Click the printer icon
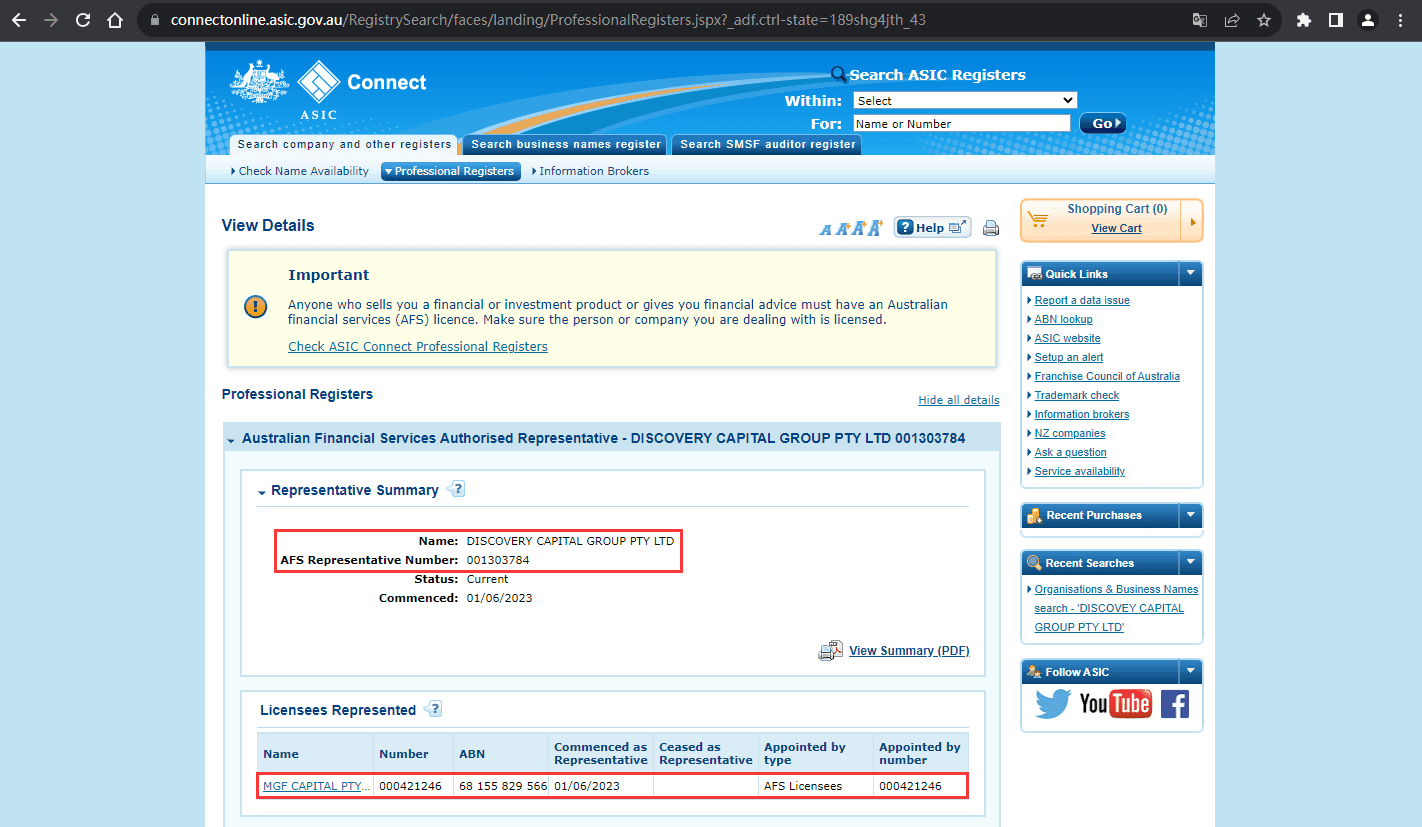This screenshot has width=1422, height=827. (991, 228)
